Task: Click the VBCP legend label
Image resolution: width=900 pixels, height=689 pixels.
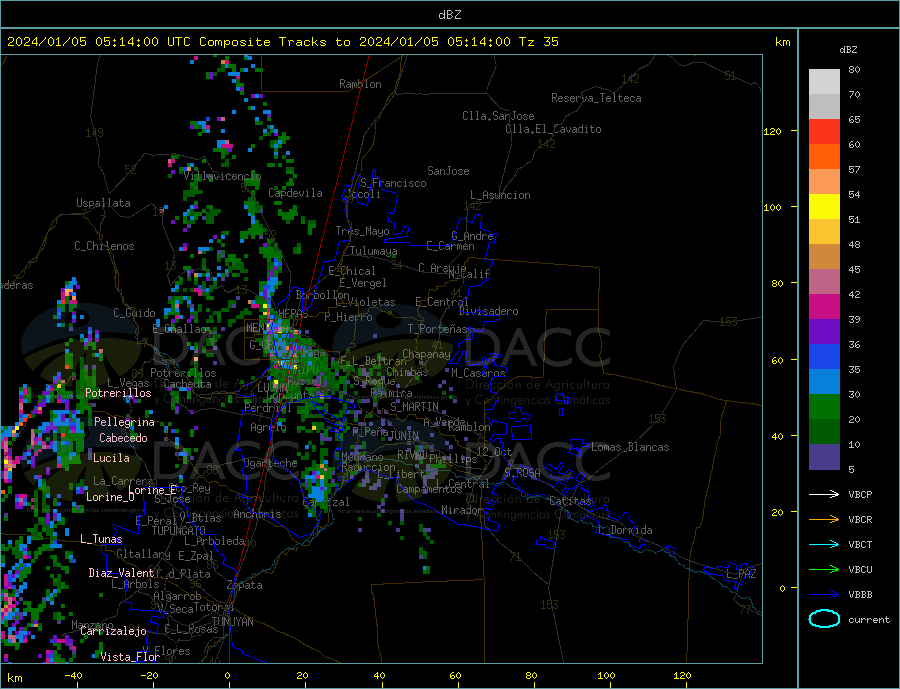Action: point(860,494)
